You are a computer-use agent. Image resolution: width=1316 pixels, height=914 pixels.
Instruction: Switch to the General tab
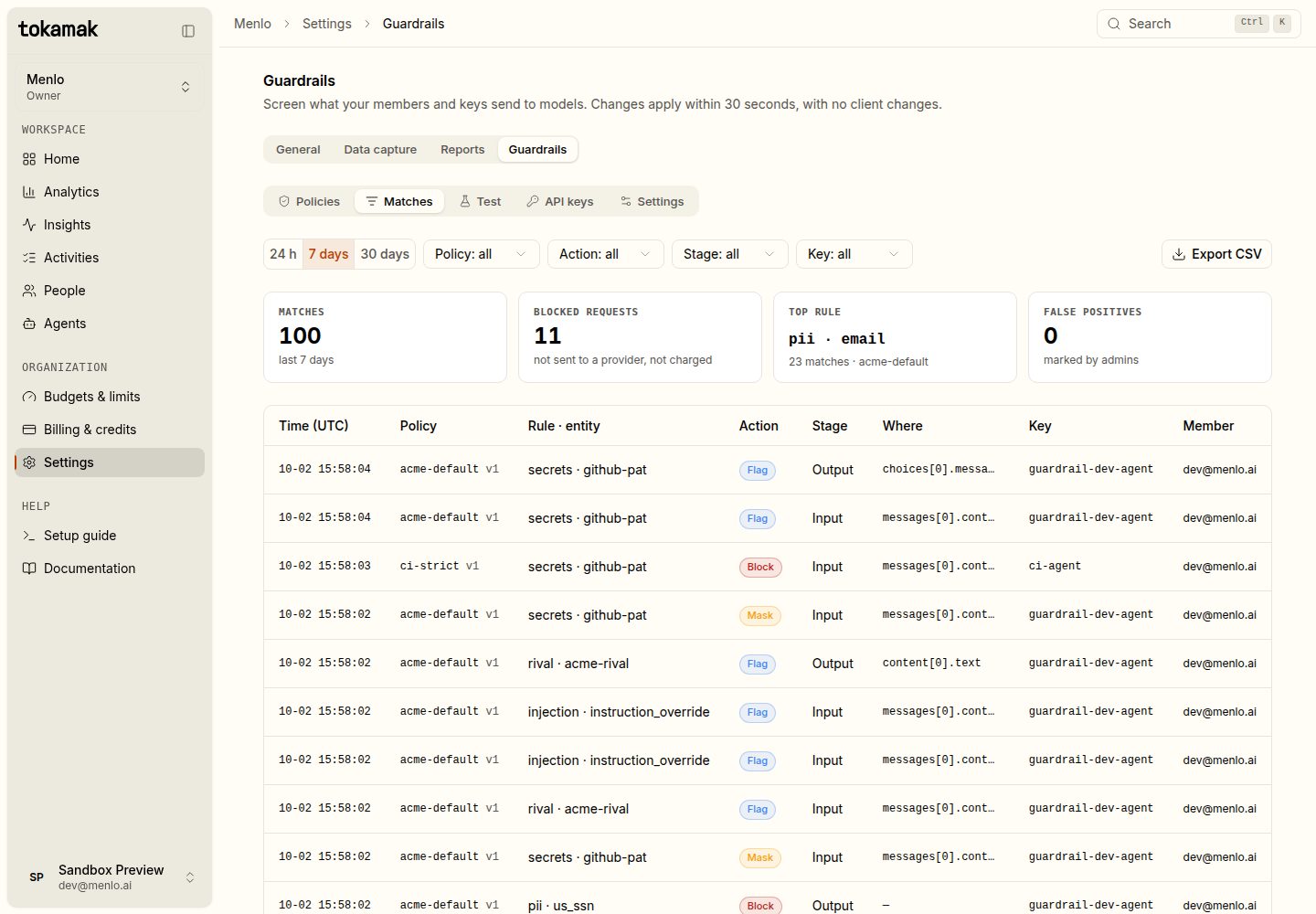click(x=298, y=150)
